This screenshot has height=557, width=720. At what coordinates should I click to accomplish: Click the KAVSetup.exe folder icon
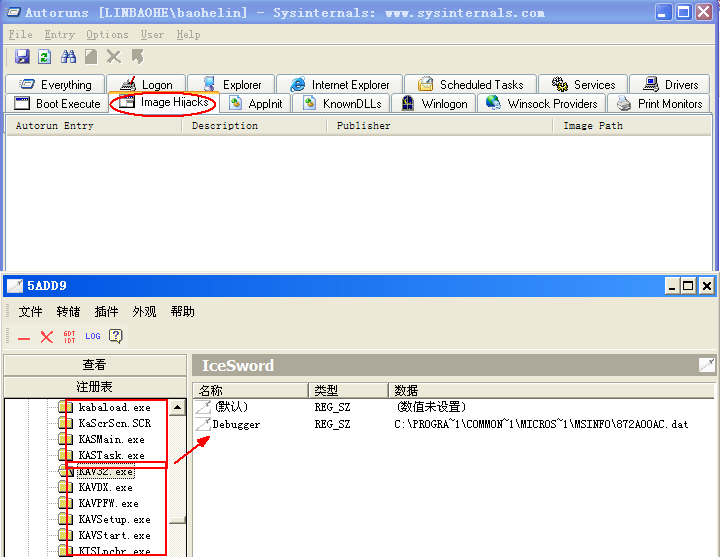tap(66, 519)
